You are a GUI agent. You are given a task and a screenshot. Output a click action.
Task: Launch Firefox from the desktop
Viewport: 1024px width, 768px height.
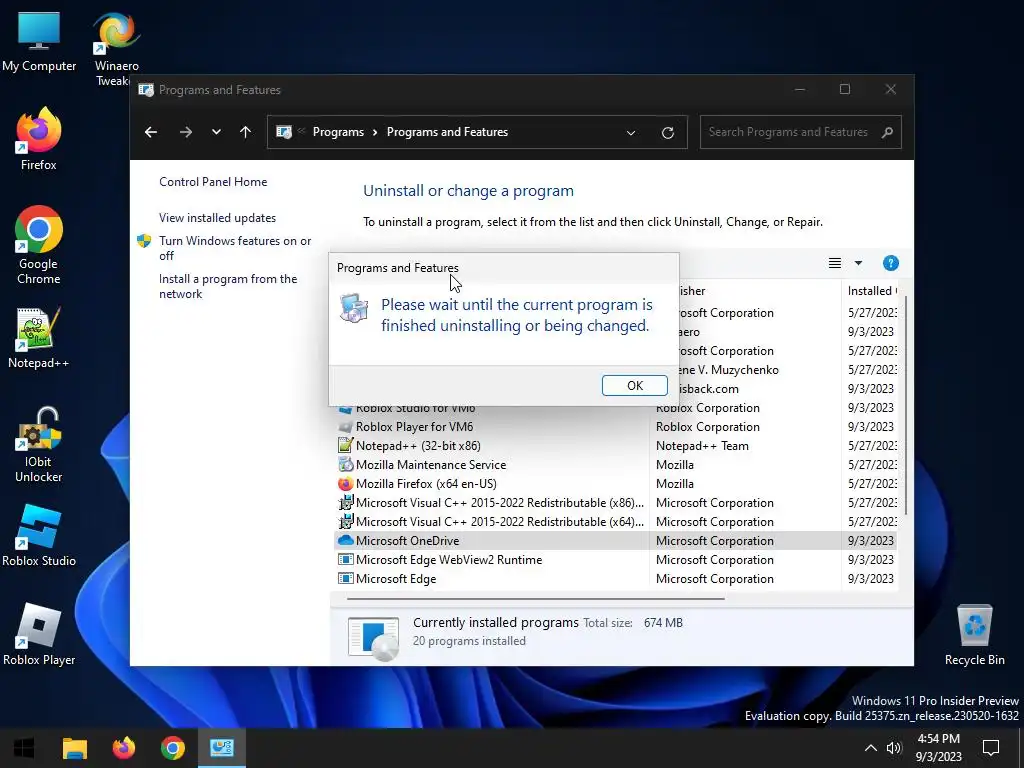click(39, 140)
